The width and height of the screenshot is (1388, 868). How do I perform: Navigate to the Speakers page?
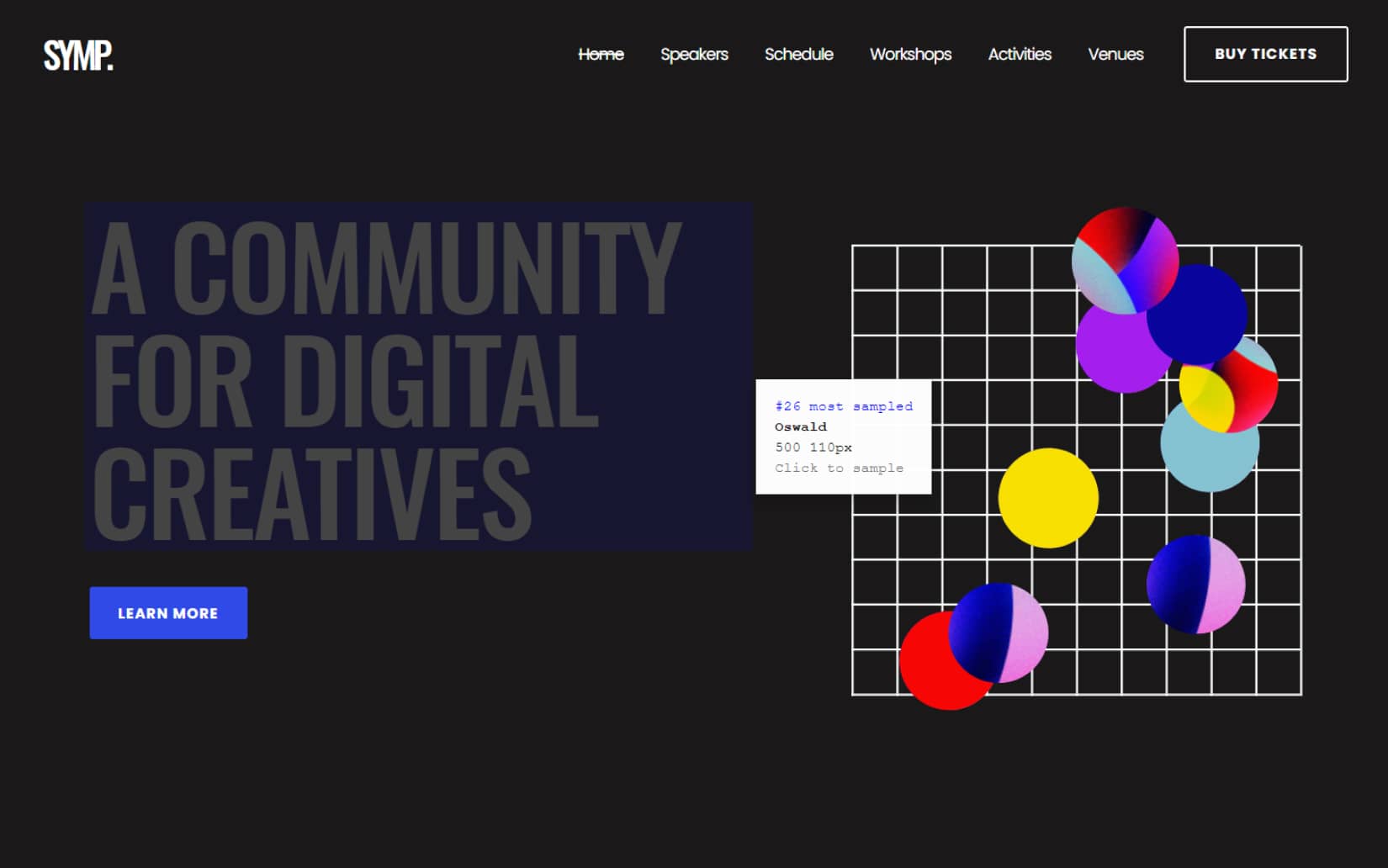[x=694, y=54]
